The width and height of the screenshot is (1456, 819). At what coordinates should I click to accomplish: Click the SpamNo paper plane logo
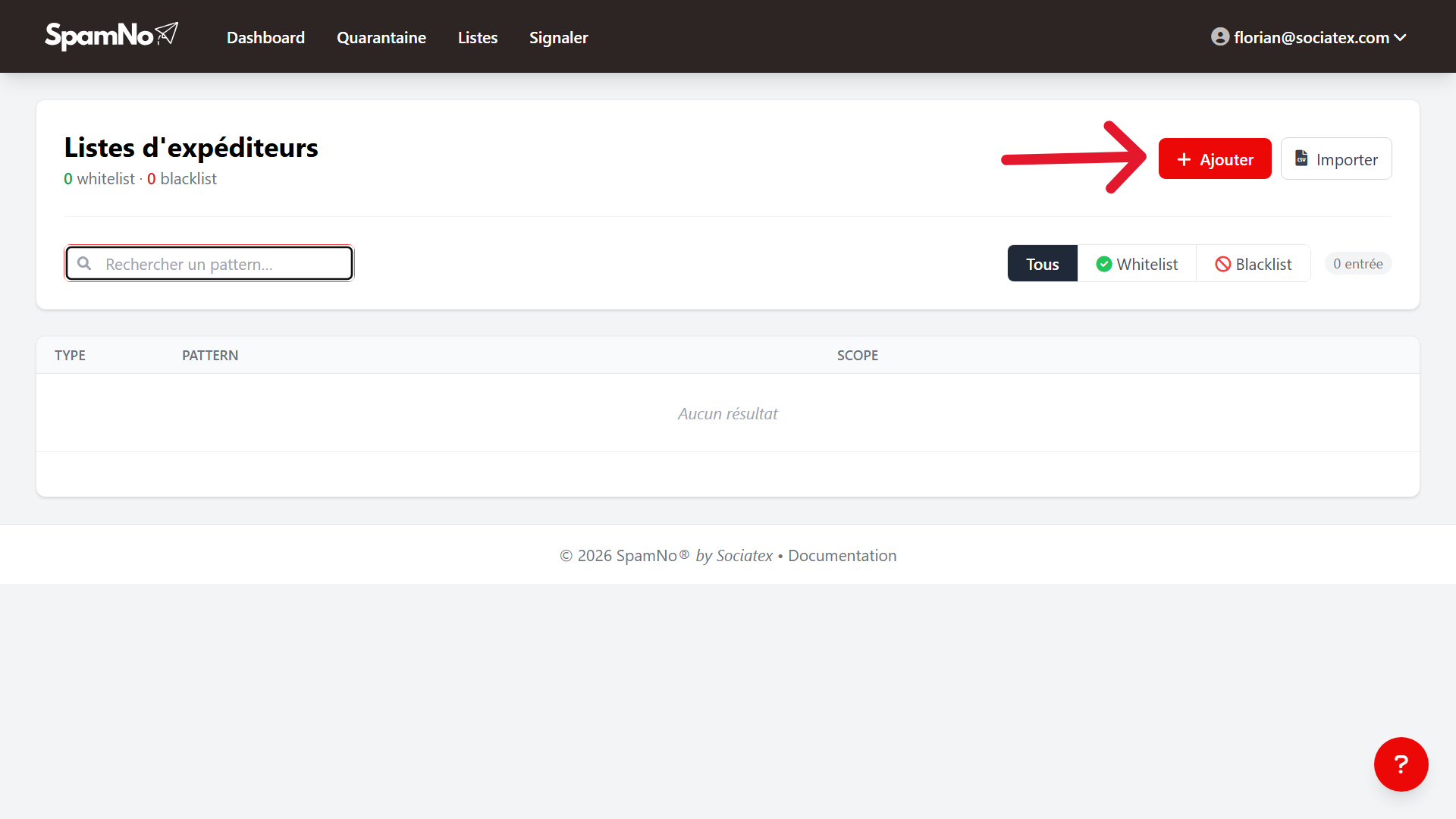click(111, 36)
